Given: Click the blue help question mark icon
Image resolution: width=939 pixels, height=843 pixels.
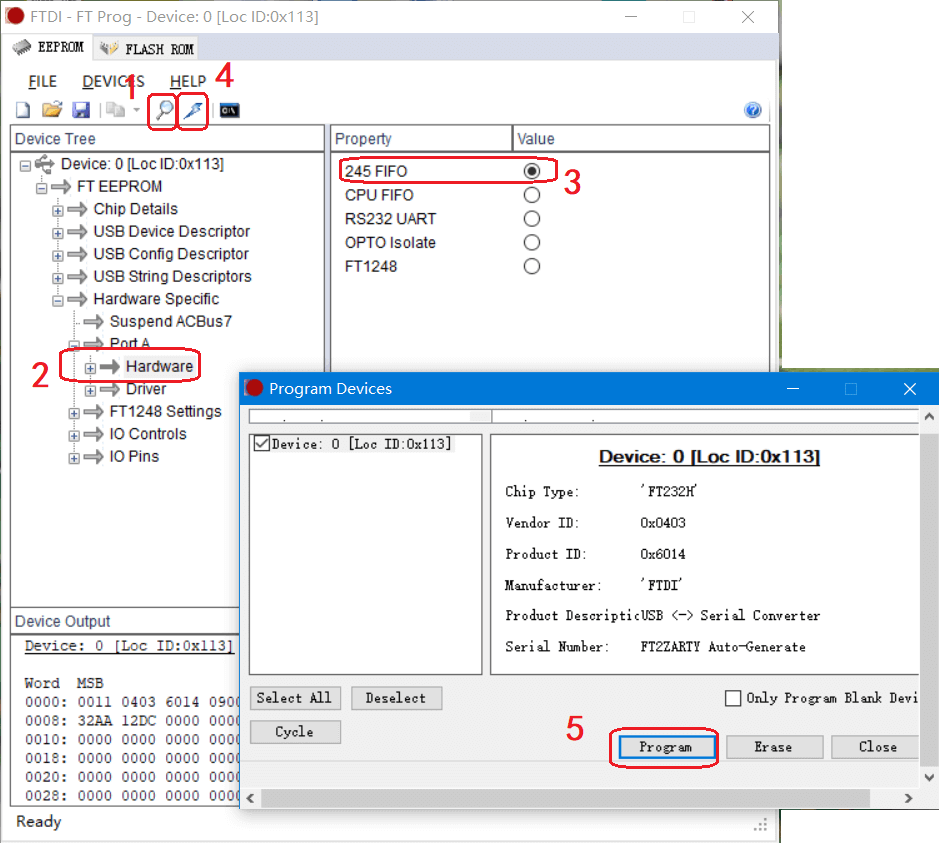Looking at the screenshot, I should [752, 110].
